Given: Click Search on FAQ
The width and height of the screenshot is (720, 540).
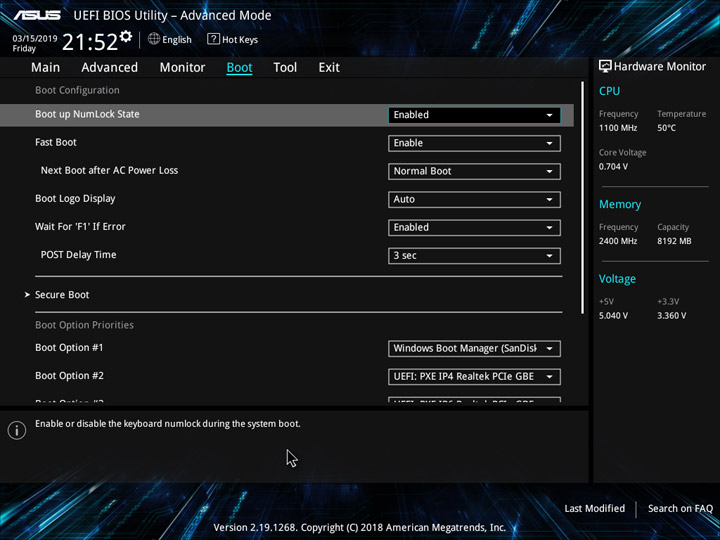Looking at the screenshot, I should [x=680, y=508].
